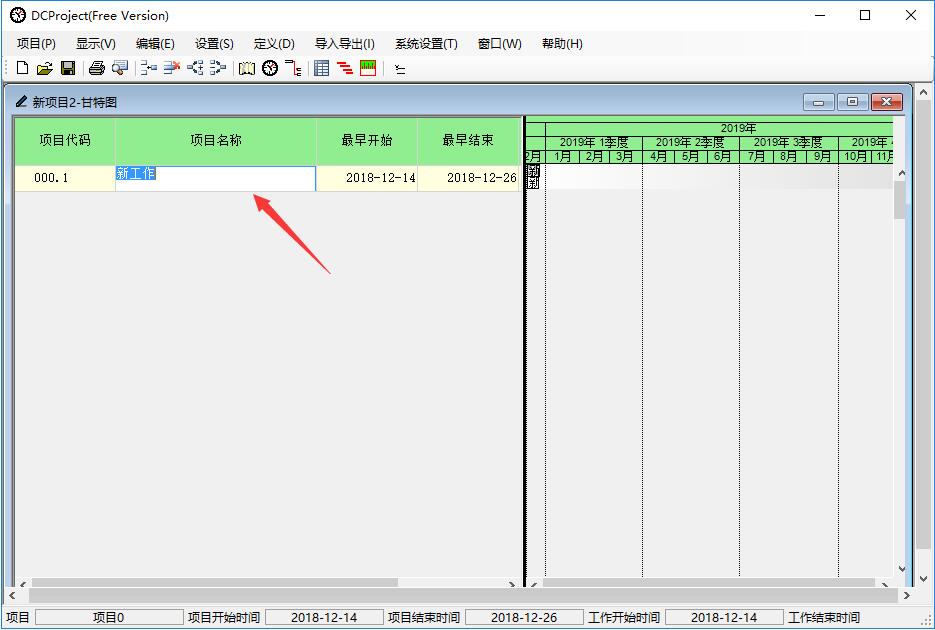Select the 项目代码 column header
The image size is (935, 630).
[x=64, y=141]
